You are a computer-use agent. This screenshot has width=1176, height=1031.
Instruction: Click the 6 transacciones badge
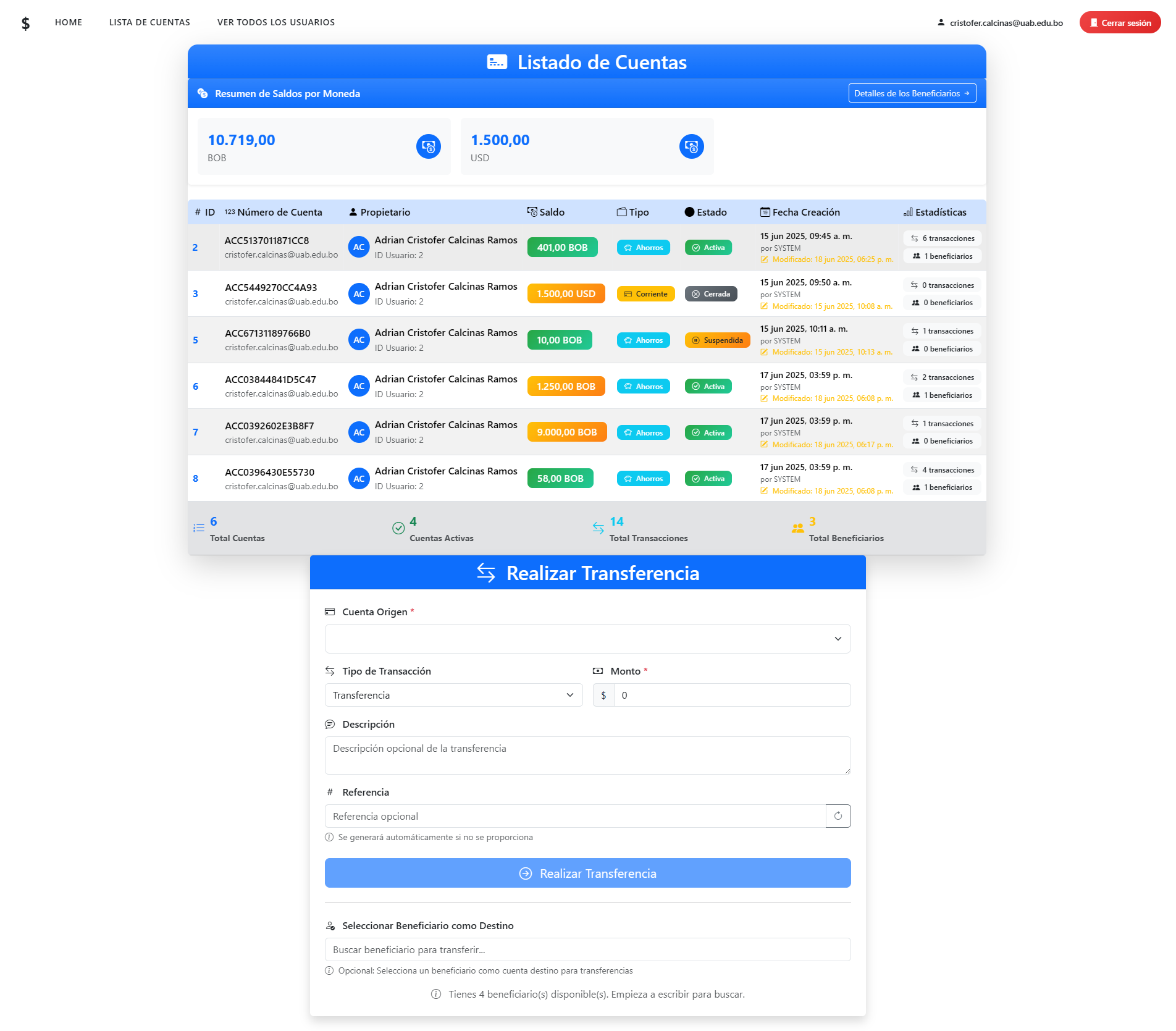[942, 238]
